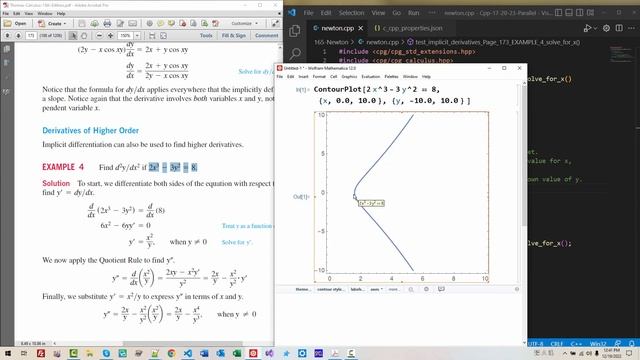Open the Fill & Sign pane in Acrobat
The width and height of the screenshot is (640, 360).
[x=234, y=36]
